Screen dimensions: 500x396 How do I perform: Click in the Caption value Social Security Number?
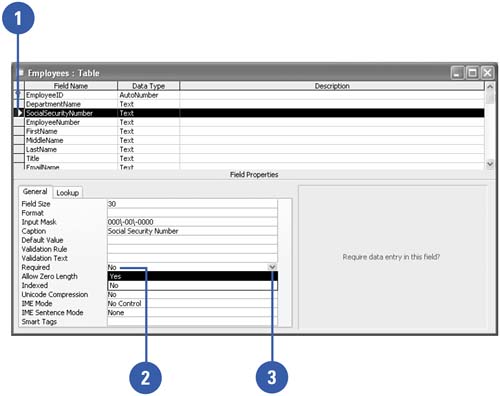[192, 231]
